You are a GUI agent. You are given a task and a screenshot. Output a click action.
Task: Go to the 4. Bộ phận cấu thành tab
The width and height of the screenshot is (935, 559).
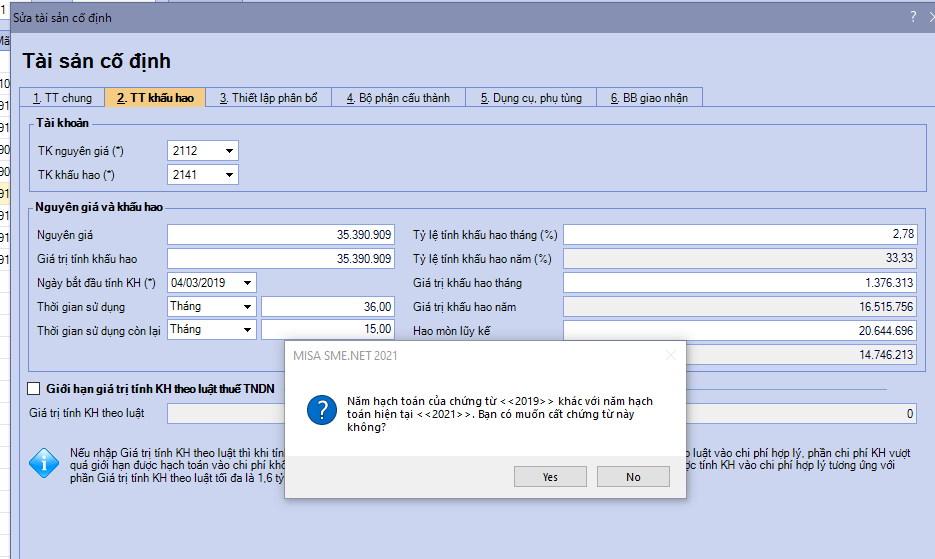(398, 98)
